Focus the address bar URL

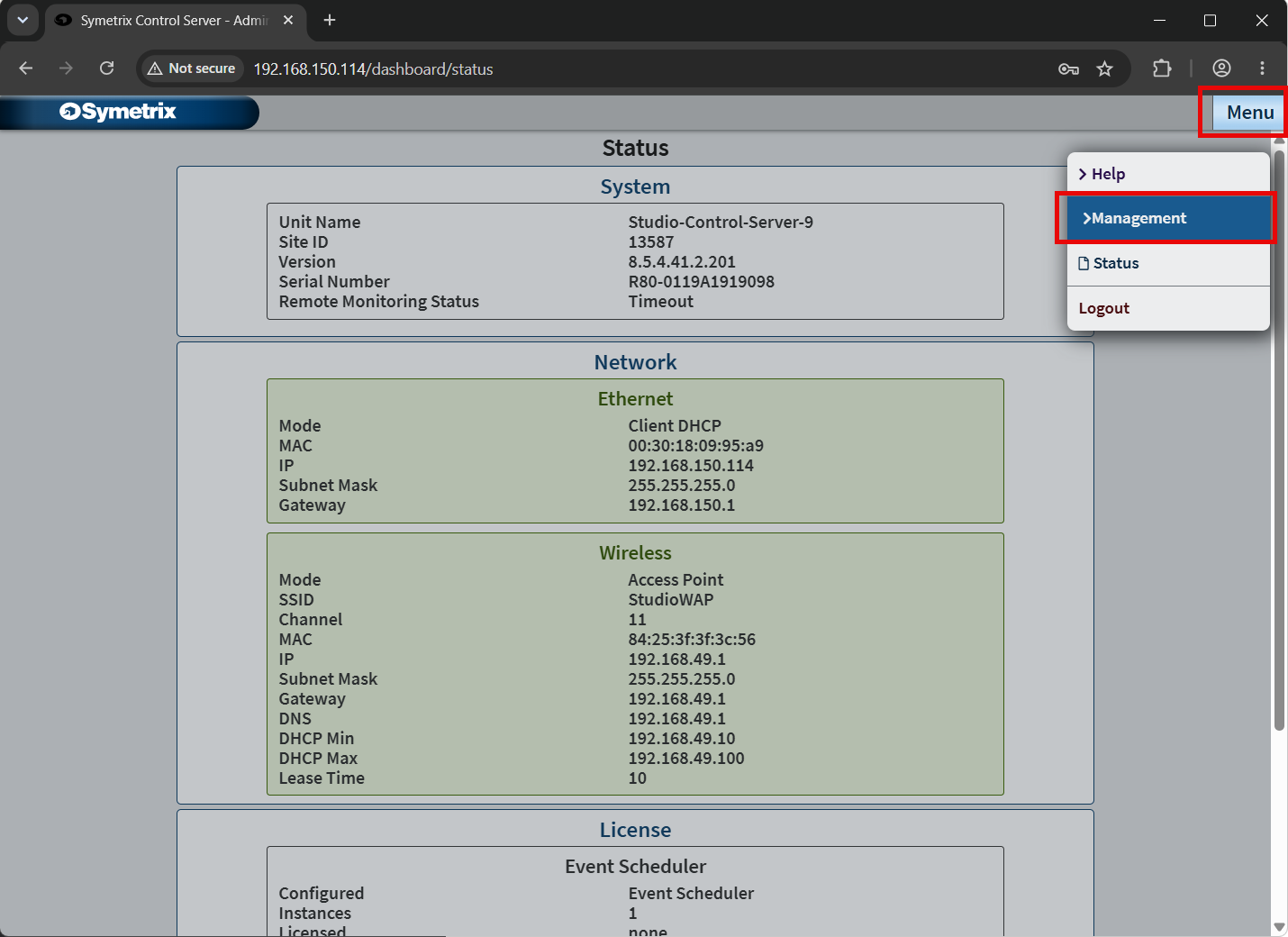[x=373, y=69]
